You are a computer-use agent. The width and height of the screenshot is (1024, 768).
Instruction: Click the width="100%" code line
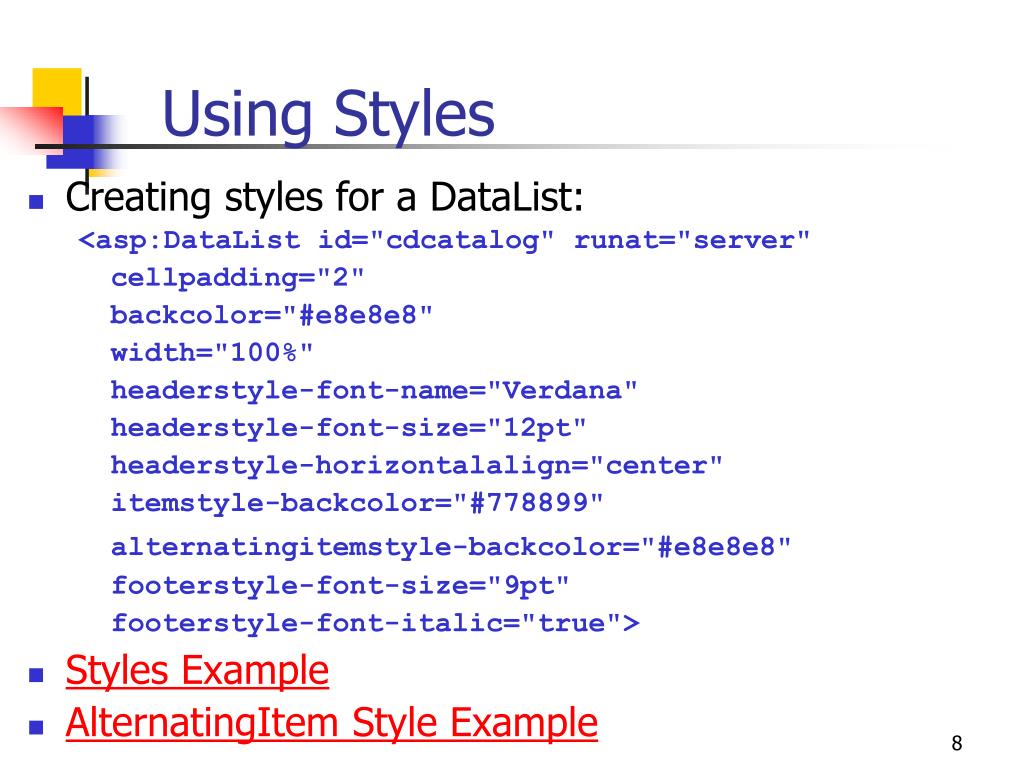click(212, 353)
